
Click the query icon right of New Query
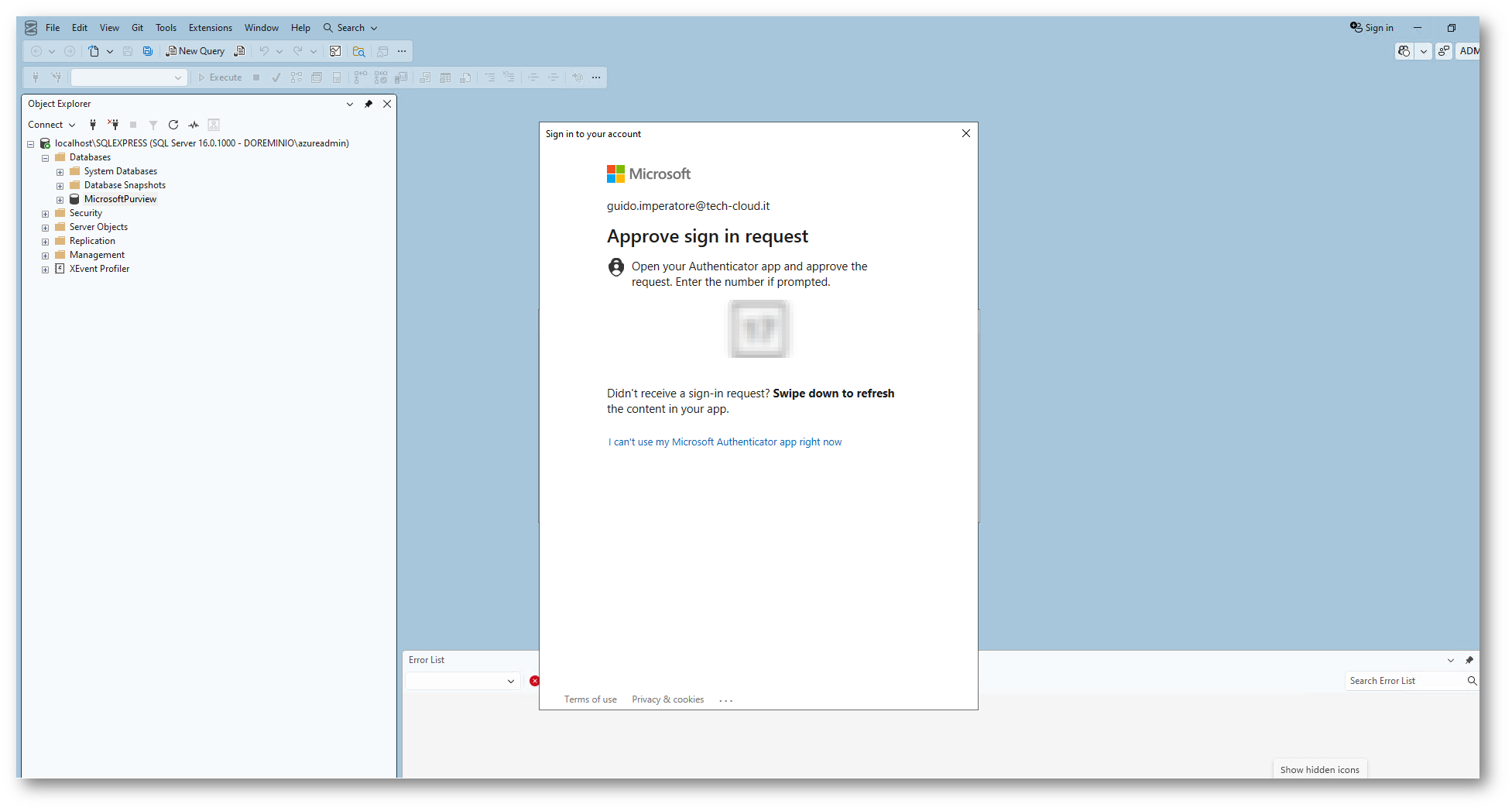[240, 51]
